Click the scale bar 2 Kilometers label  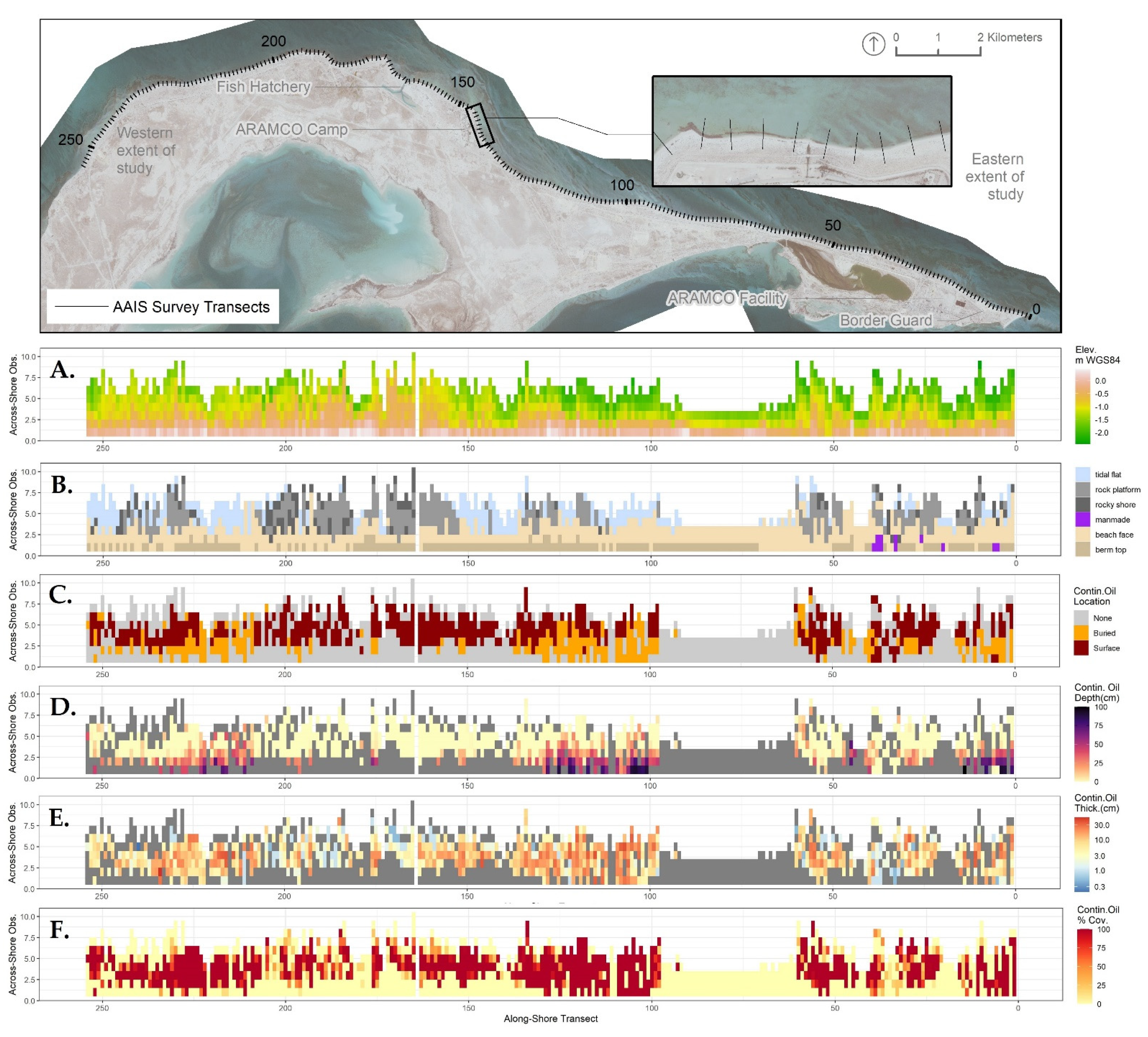pos(1009,37)
